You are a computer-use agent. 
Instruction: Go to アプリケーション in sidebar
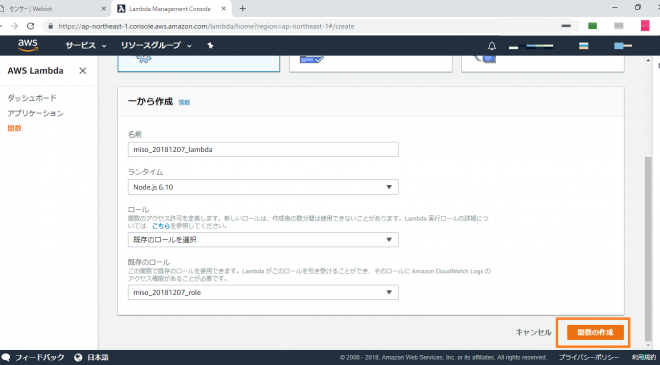[x=35, y=113]
